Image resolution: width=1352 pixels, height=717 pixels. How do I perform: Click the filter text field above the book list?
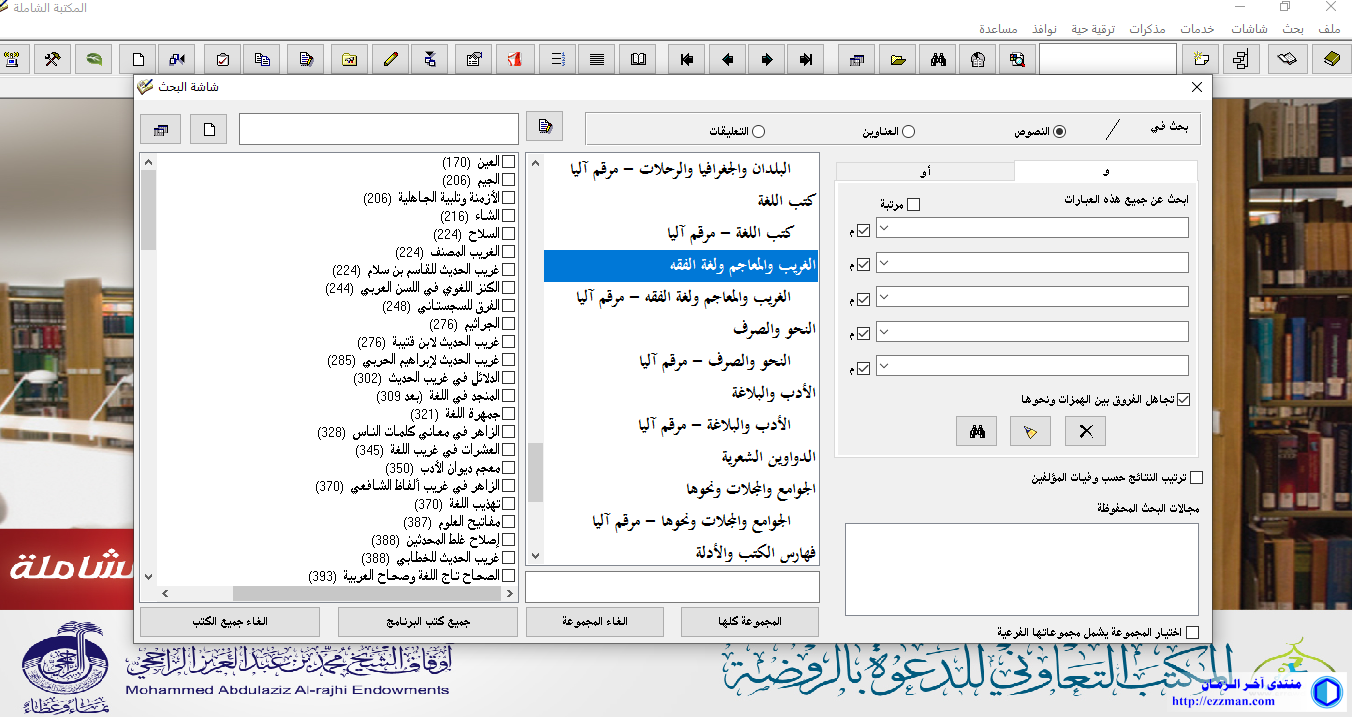379,129
